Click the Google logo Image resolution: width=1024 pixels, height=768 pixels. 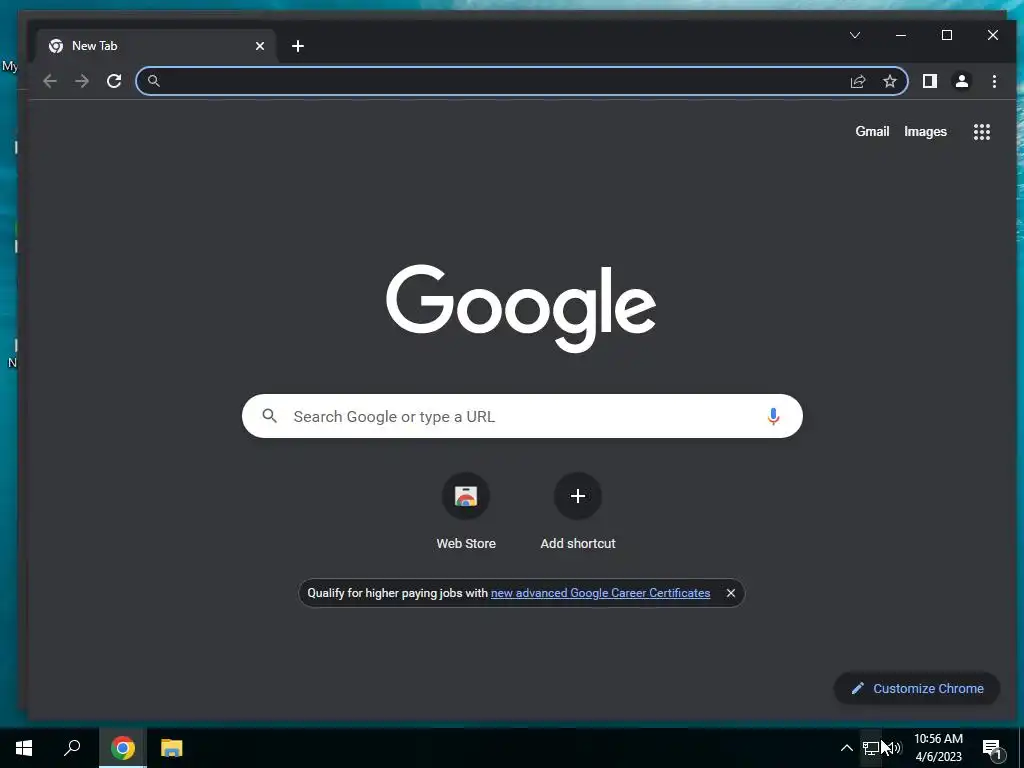(520, 308)
